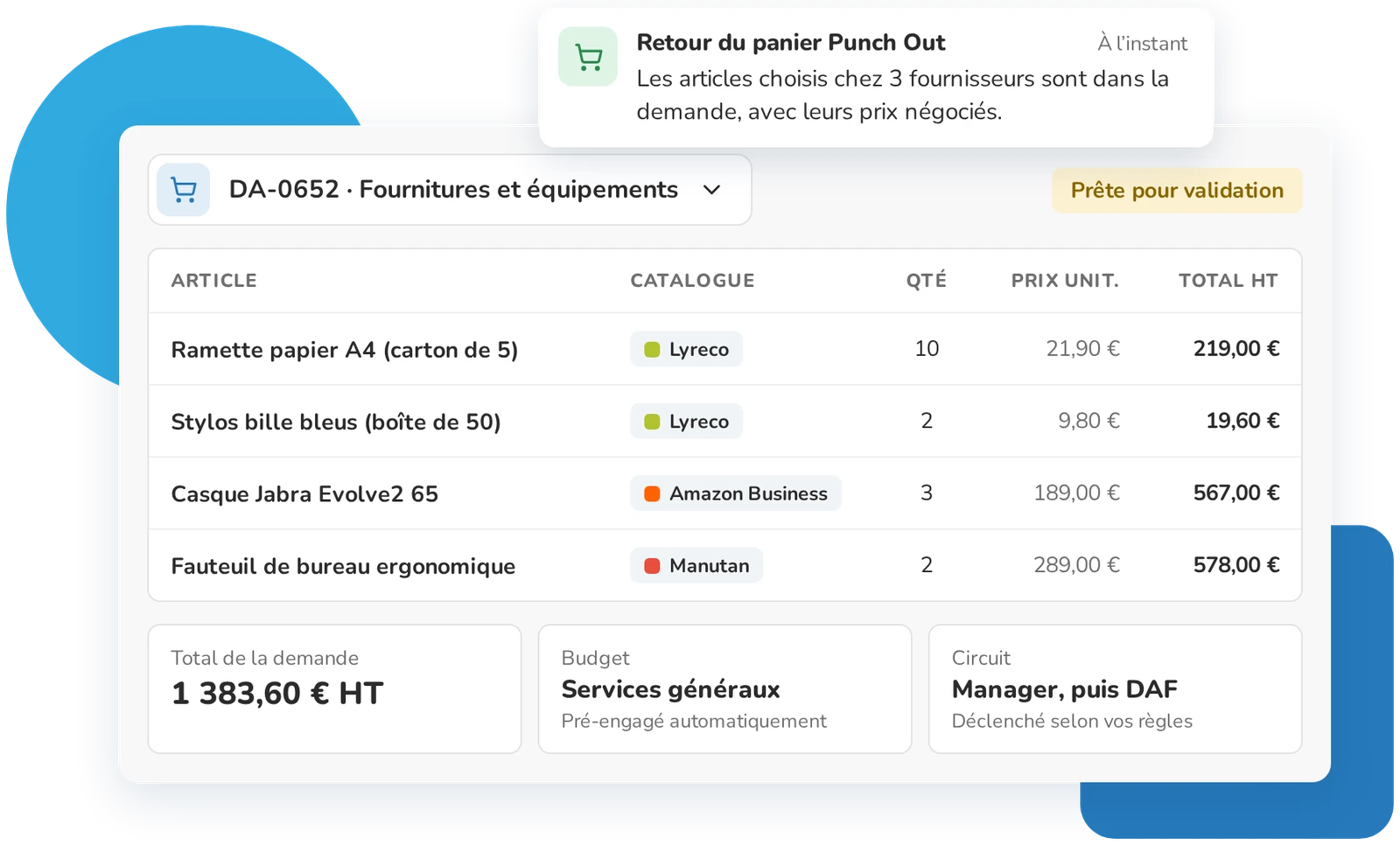Select the Amazon Business catalogue tag
Image resolution: width=1400 pixels, height=845 pixels.
click(x=736, y=493)
